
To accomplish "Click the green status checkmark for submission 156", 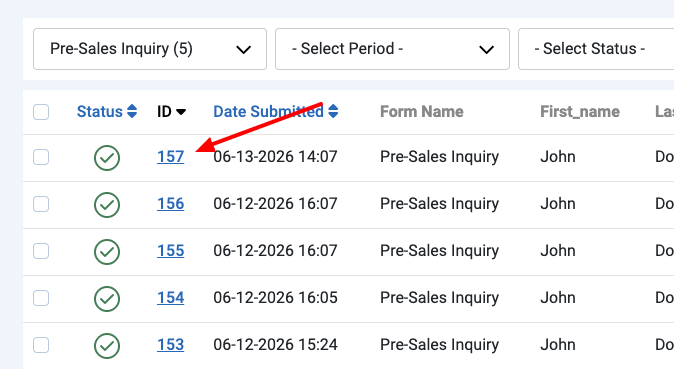I will pyautogui.click(x=107, y=205).
